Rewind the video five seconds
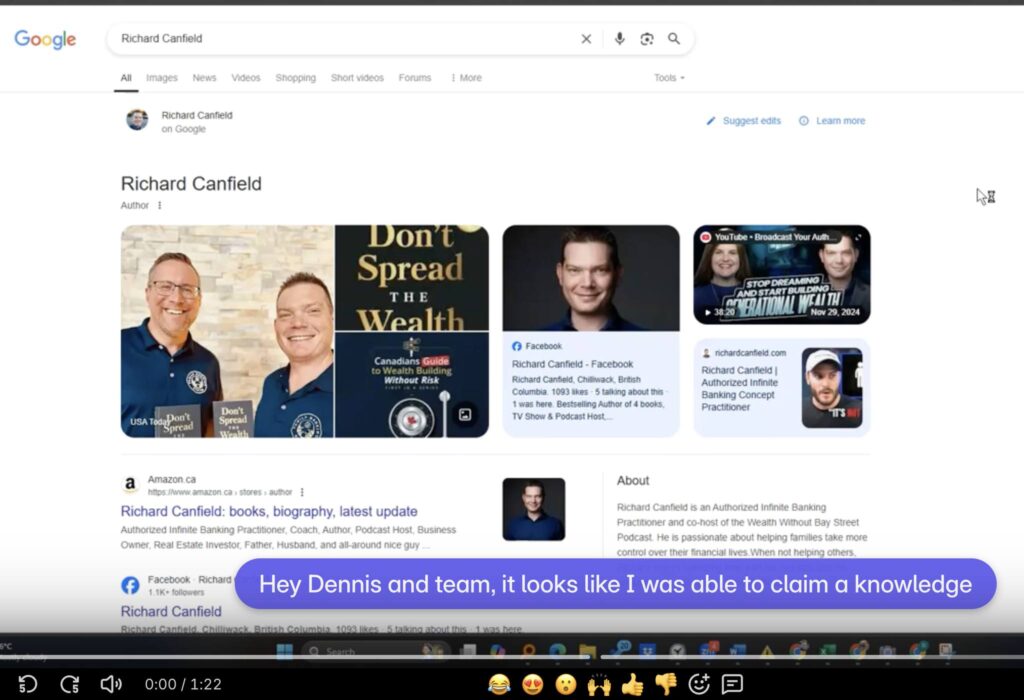The height and width of the screenshot is (700, 1024). tap(27, 684)
